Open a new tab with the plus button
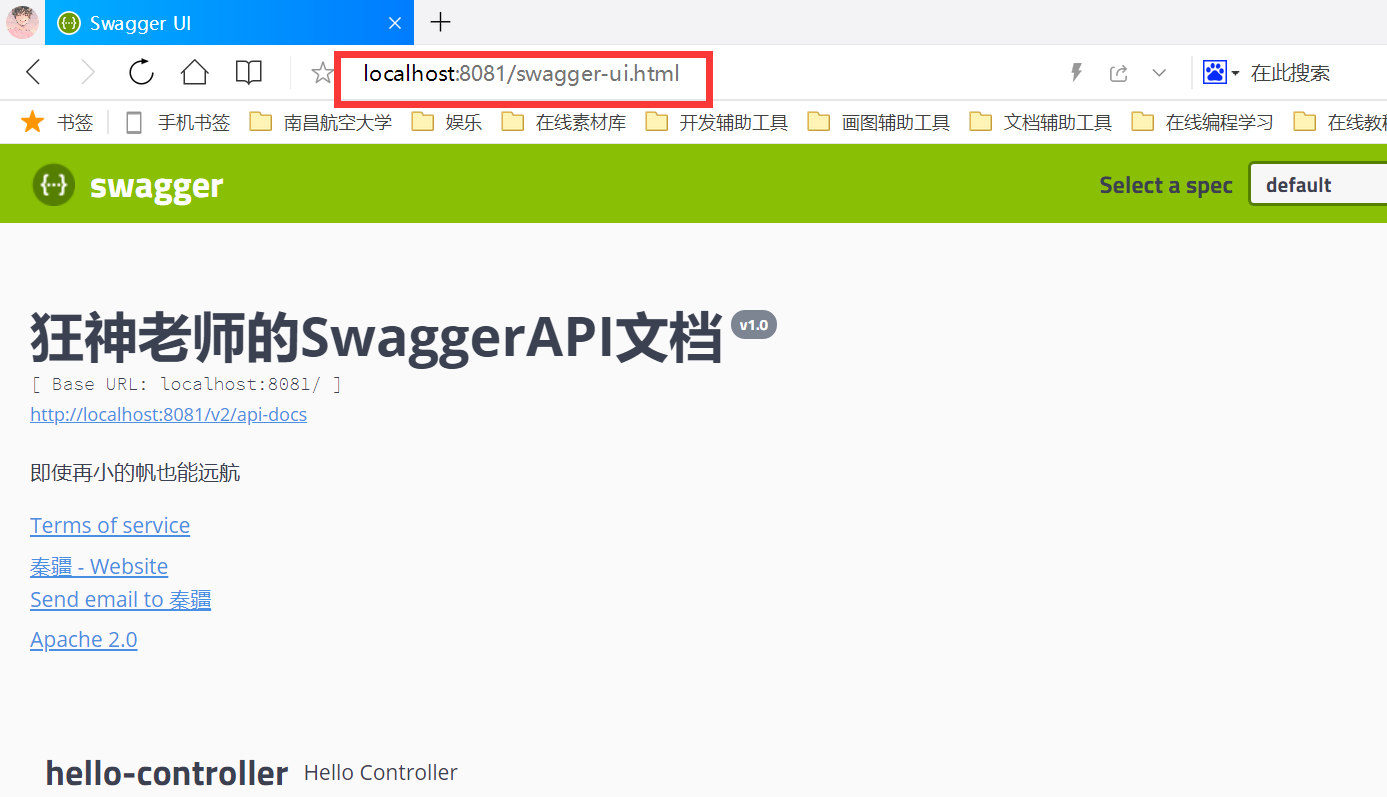The width and height of the screenshot is (1387, 797). 440,22
